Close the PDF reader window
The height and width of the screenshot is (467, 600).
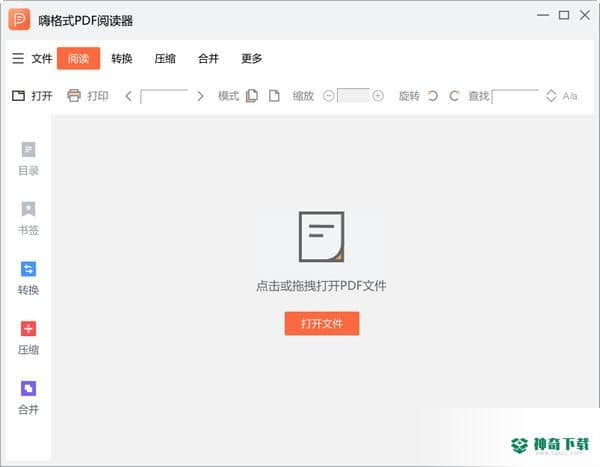point(585,15)
